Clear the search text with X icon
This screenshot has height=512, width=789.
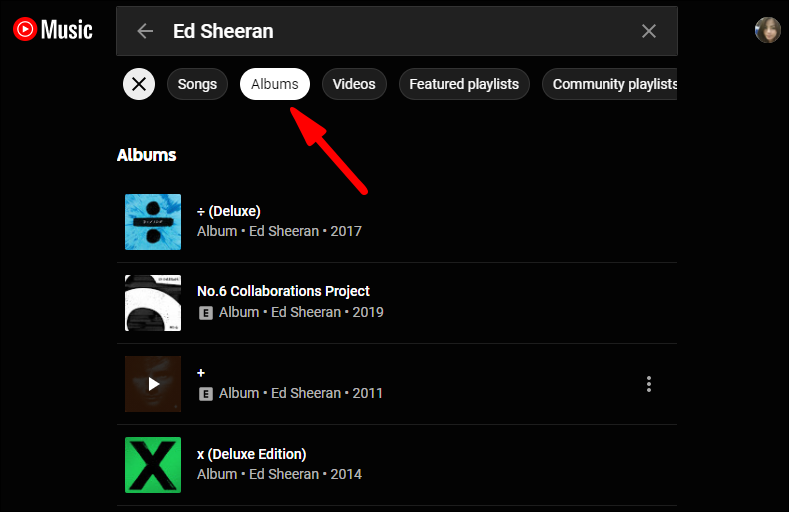coord(649,31)
